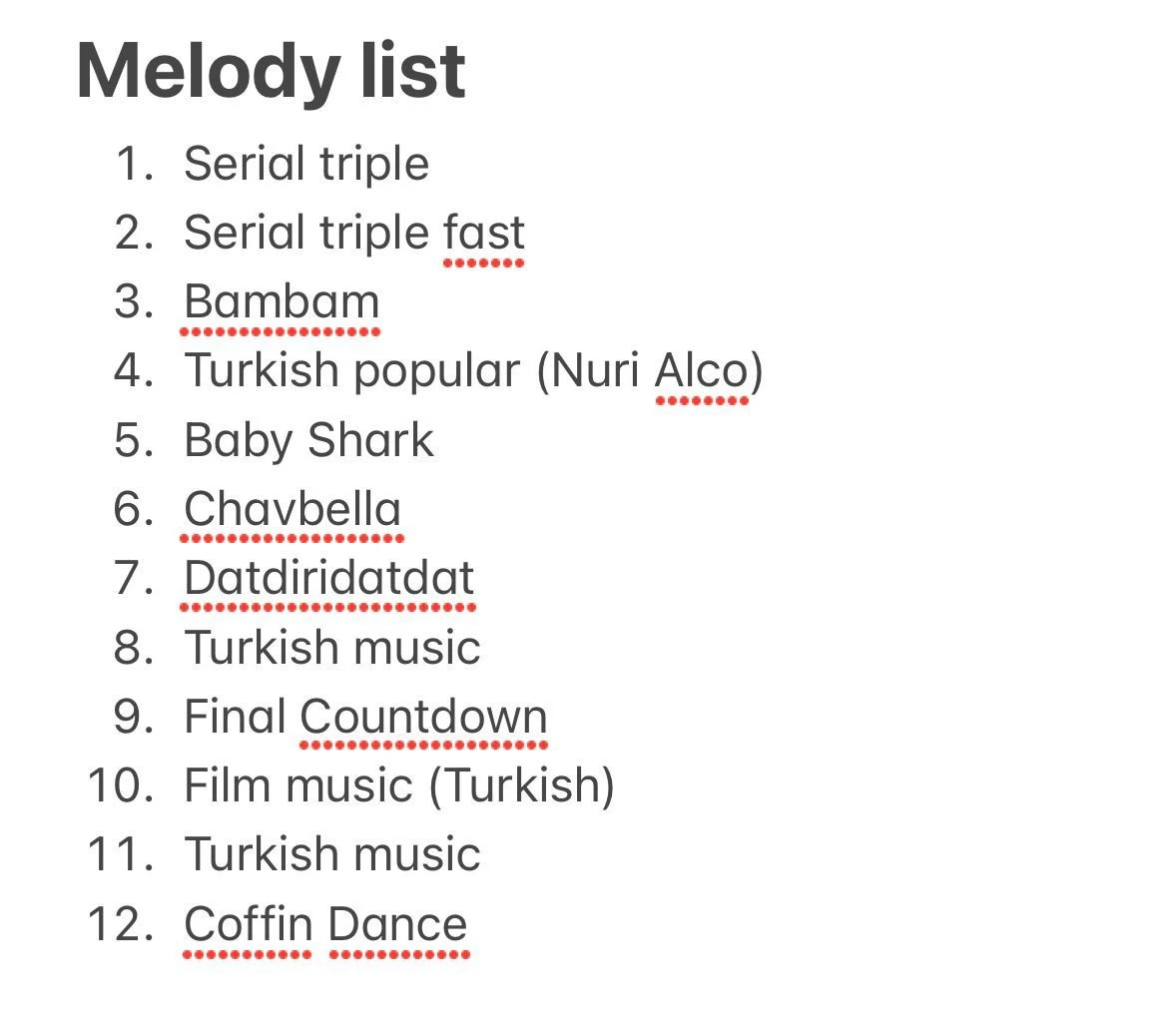Click the misspelled word "Chavbella"
Image resolution: width=1168 pixels, height=1036 pixels.
click(x=292, y=509)
